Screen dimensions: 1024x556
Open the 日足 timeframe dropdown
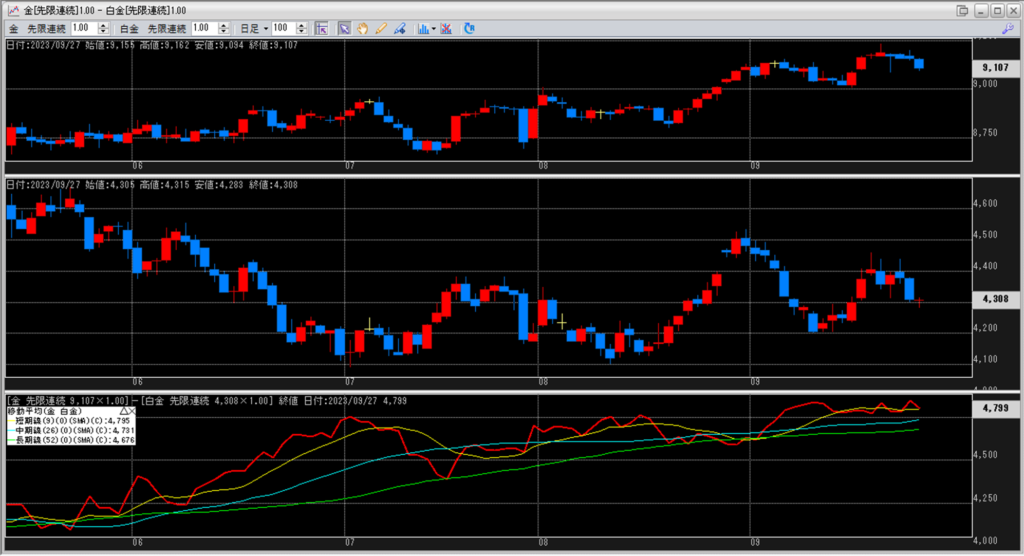253,29
